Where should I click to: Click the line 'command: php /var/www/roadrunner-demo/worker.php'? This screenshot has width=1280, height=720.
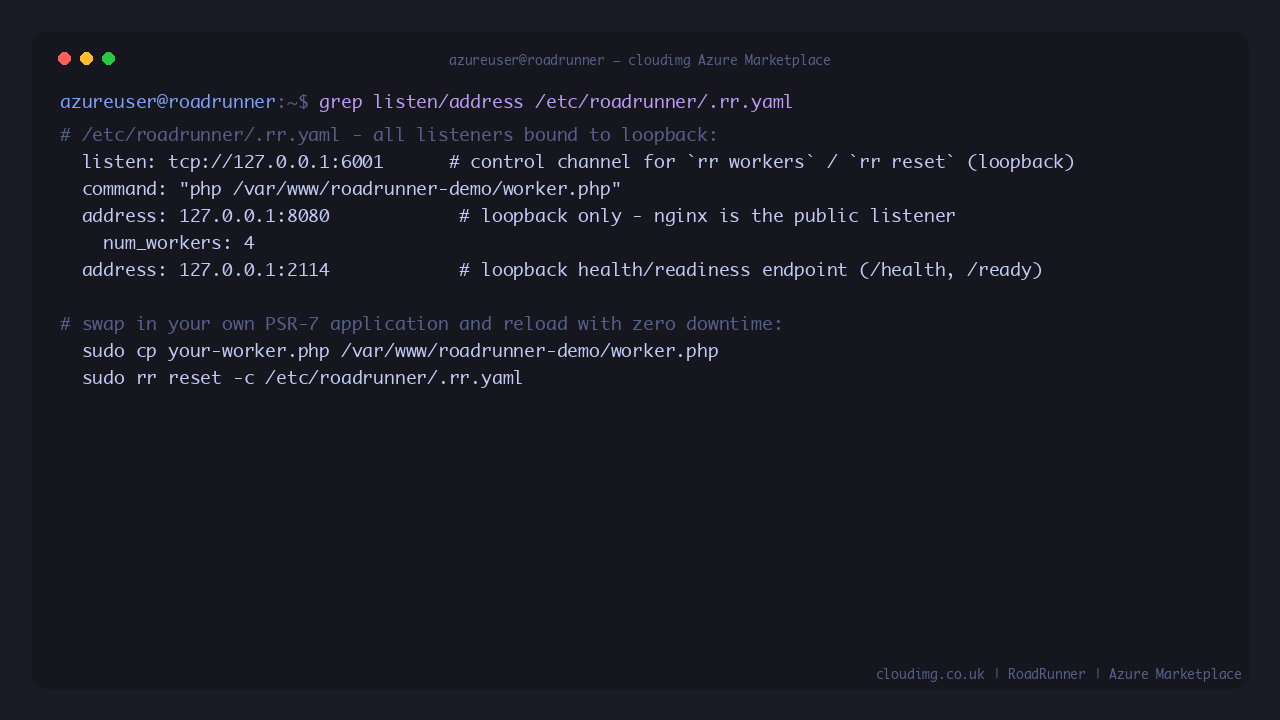tap(352, 189)
